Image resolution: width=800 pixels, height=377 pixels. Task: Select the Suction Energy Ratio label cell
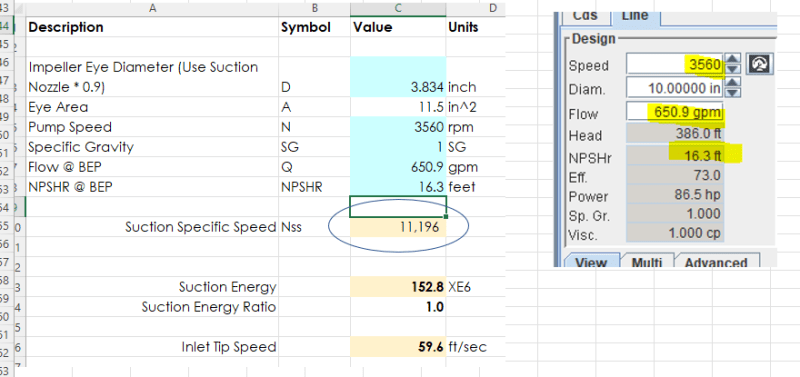coord(152,307)
